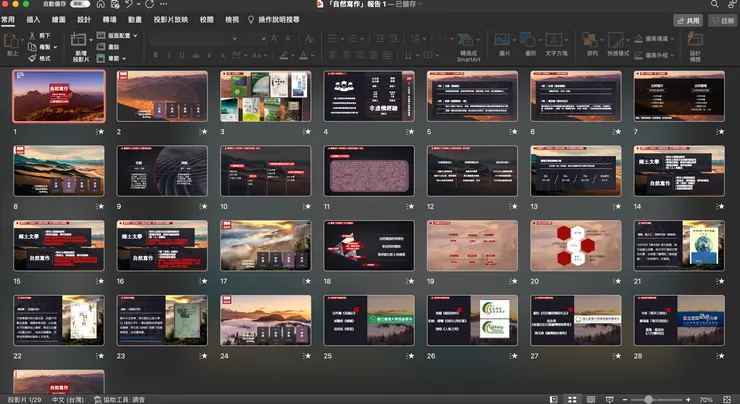
Task: Open the Shapes (圖形) gallery icon
Action: (530, 40)
